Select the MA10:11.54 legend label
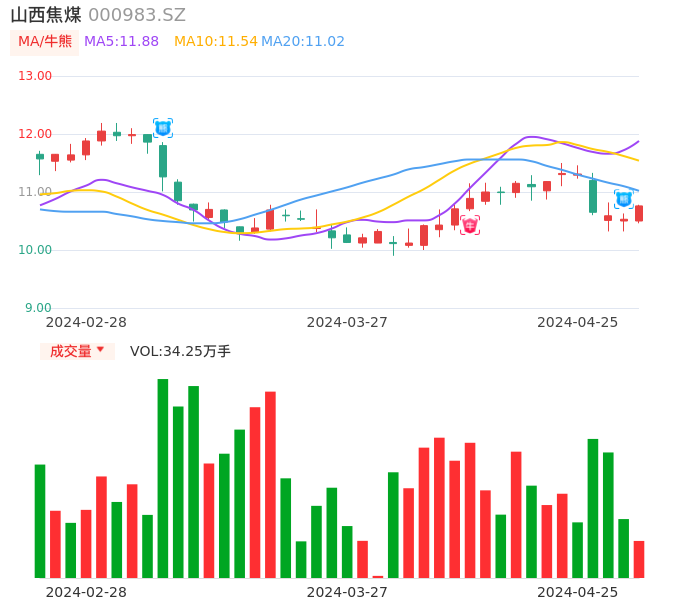 click(x=216, y=42)
